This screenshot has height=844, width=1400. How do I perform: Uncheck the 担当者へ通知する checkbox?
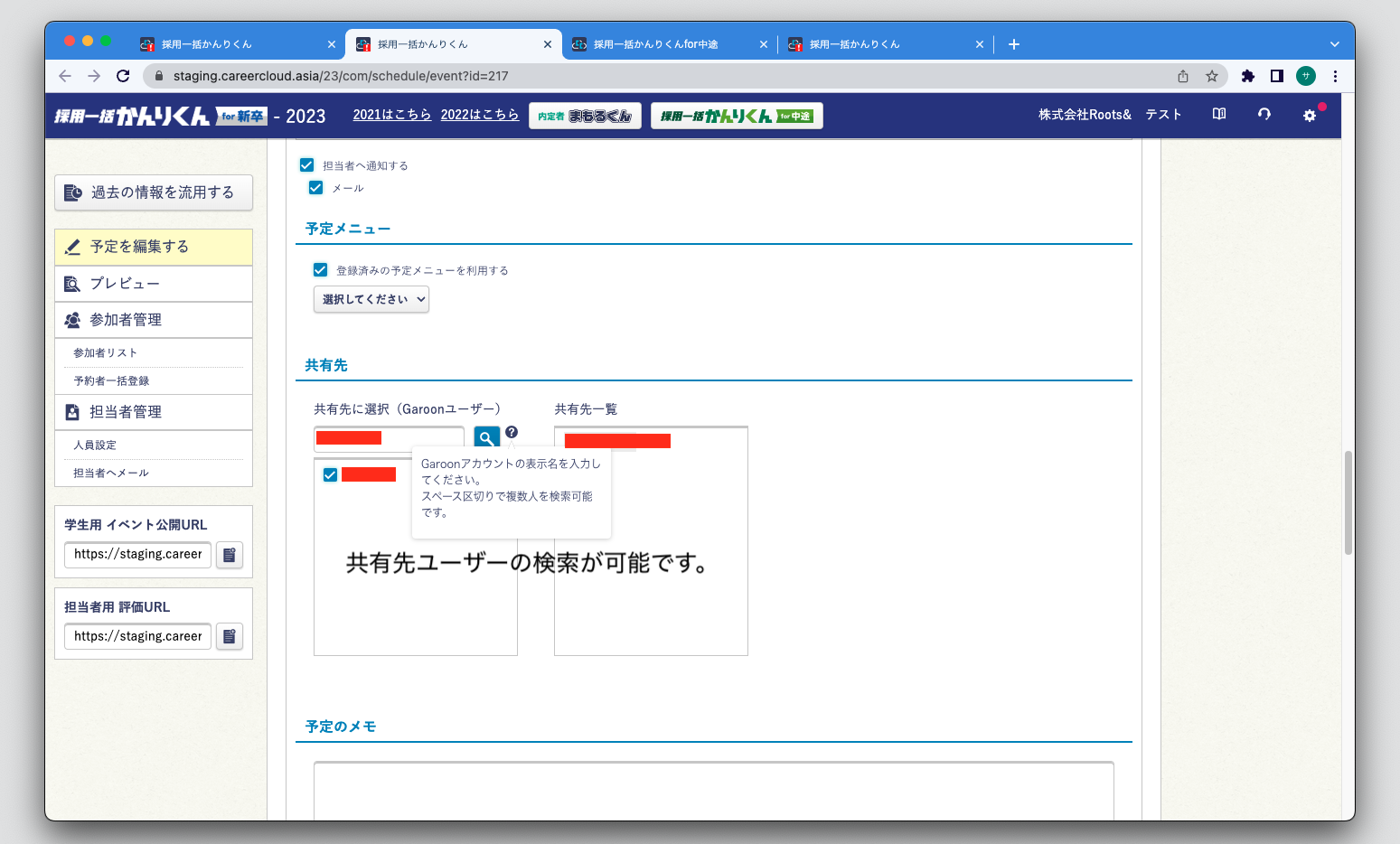click(x=307, y=164)
